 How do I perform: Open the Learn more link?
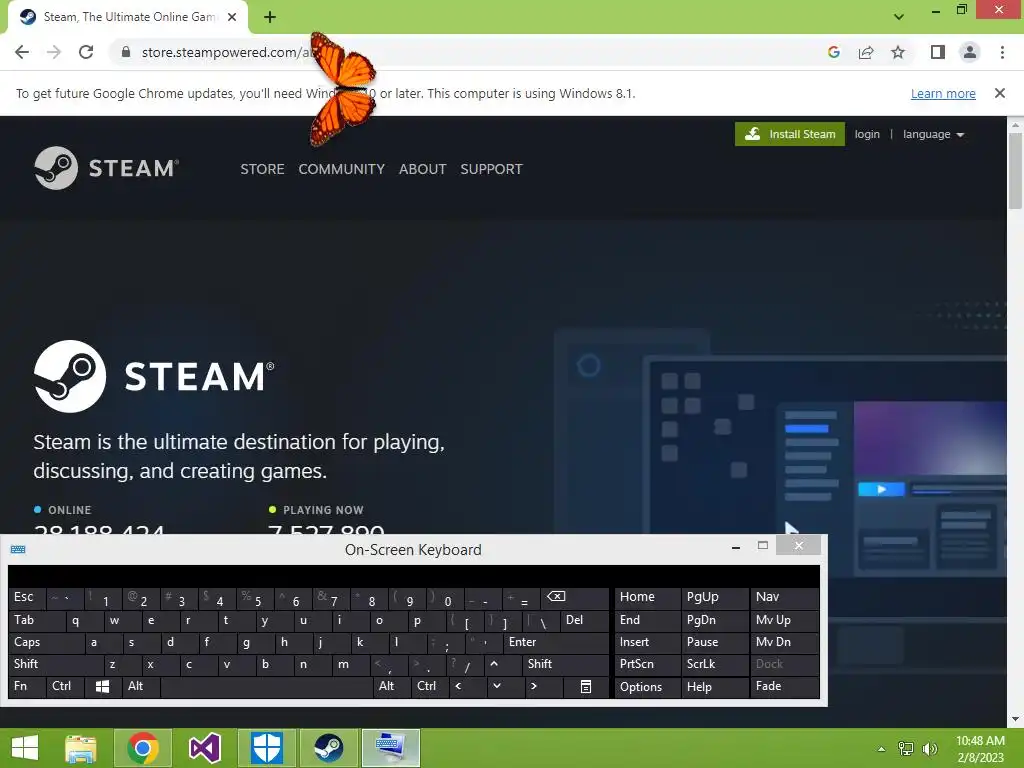943,93
